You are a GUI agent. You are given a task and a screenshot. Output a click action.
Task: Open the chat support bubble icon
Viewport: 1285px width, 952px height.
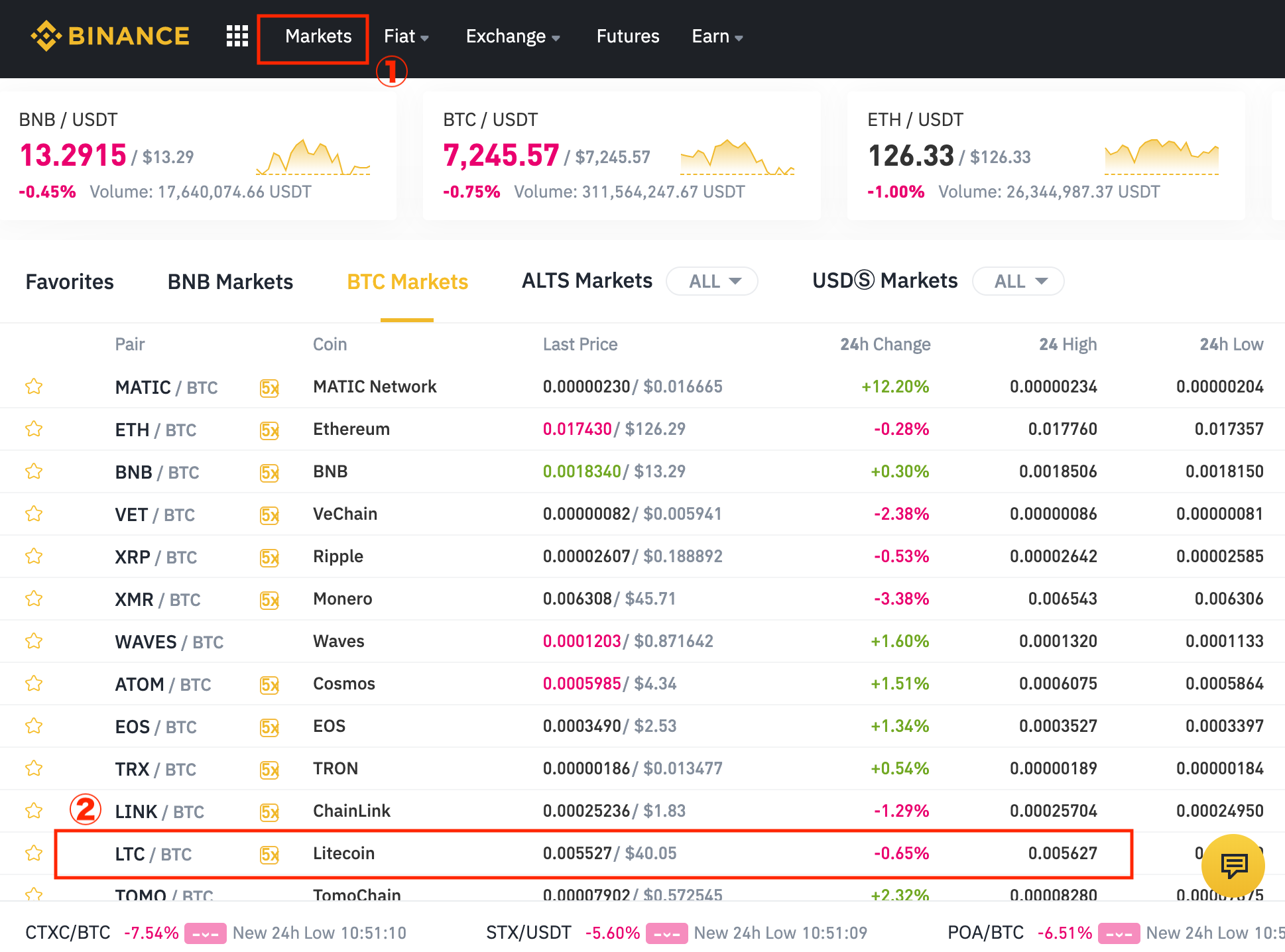[1233, 865]
